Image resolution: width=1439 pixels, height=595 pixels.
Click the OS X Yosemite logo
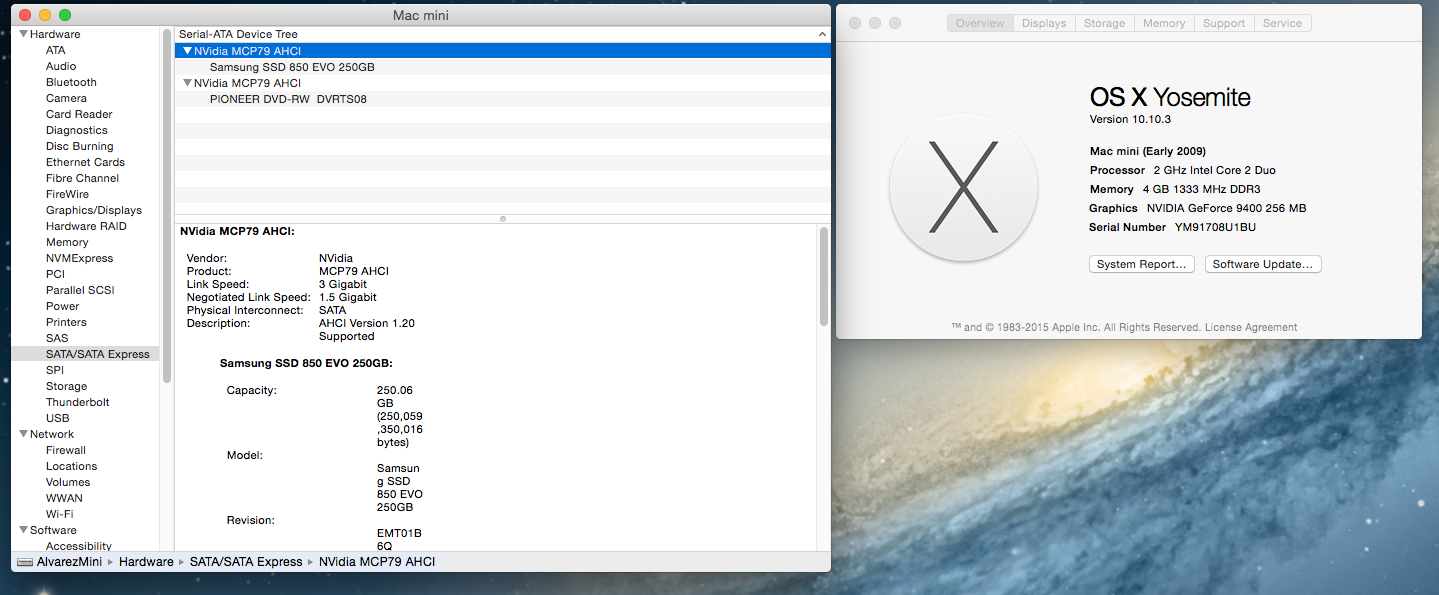[963, 187]
